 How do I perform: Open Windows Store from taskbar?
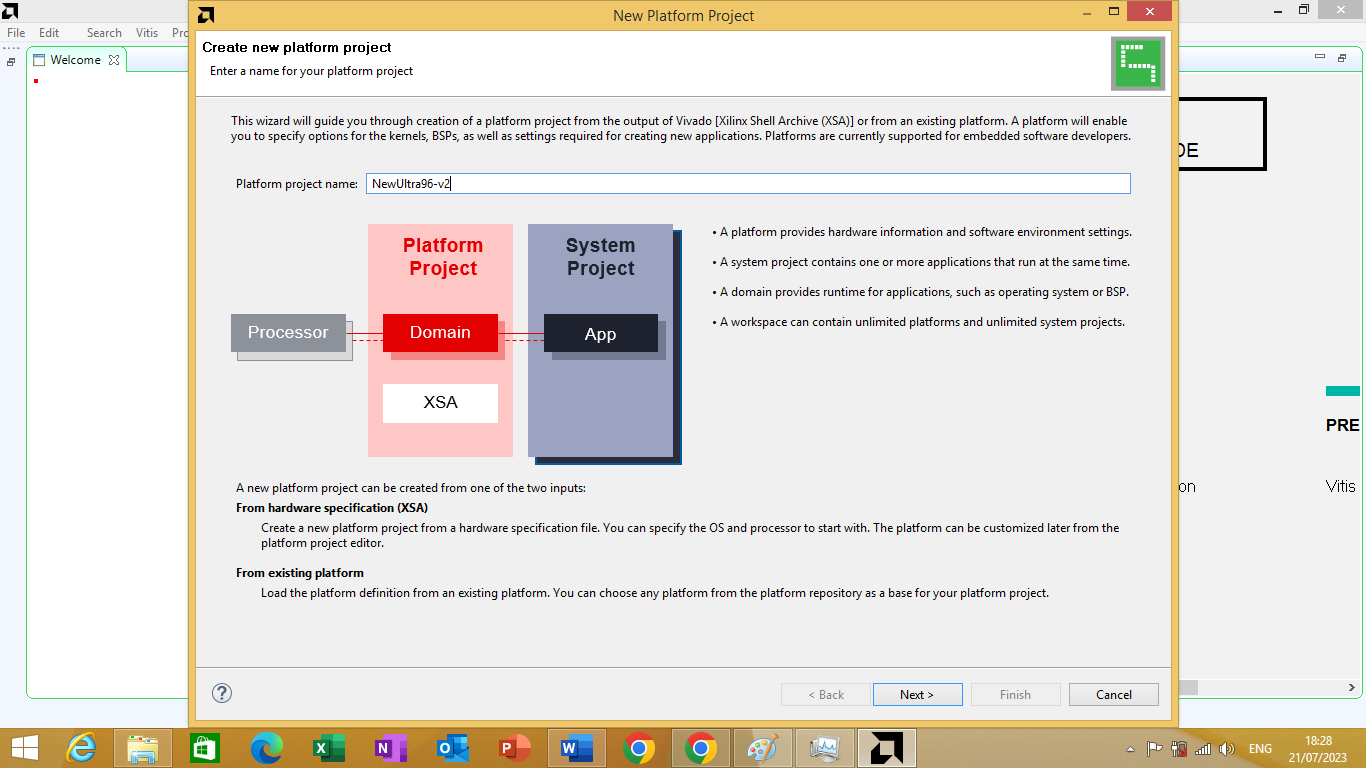[x=204, y=748]
